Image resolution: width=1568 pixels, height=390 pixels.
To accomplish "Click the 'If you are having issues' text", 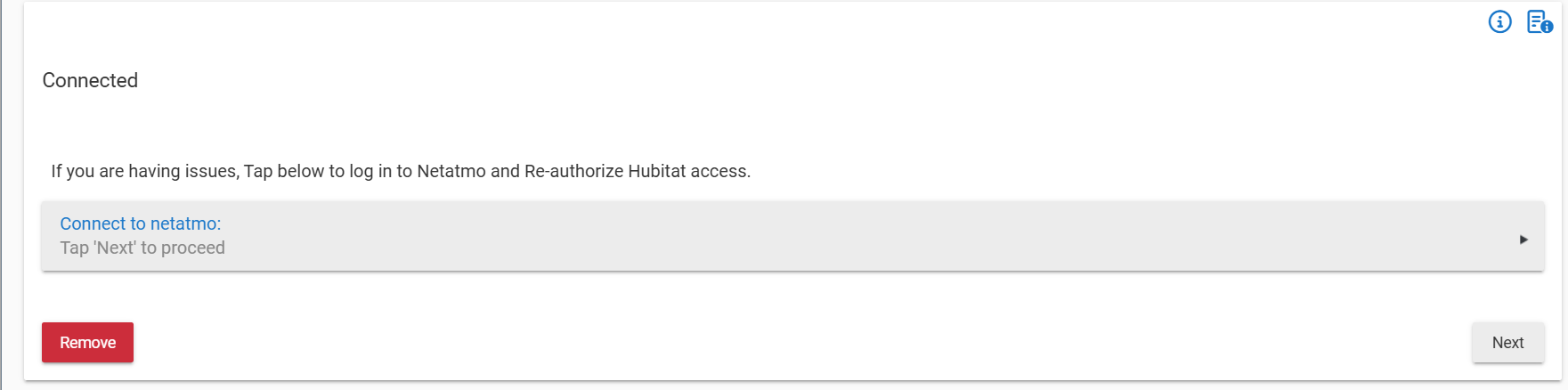I will 145,171.
